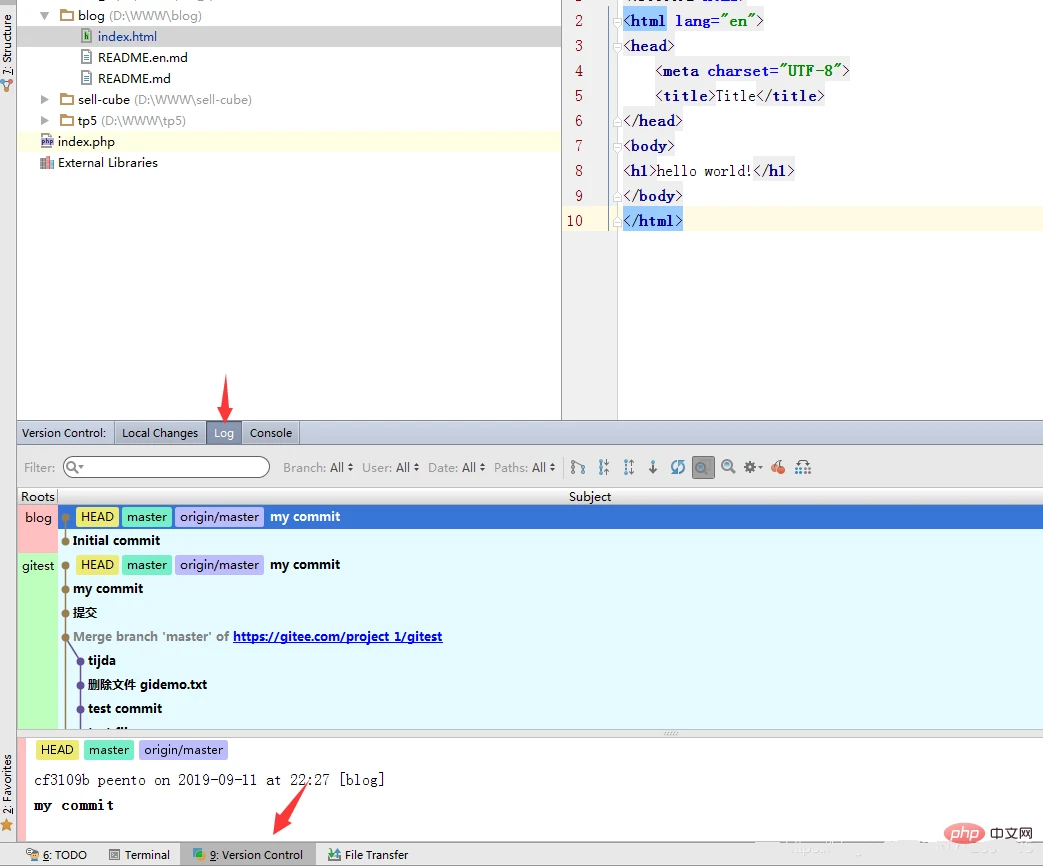Collapse the blog project folder
This screenshot has width=1043, height=866.
click(45, 16)
